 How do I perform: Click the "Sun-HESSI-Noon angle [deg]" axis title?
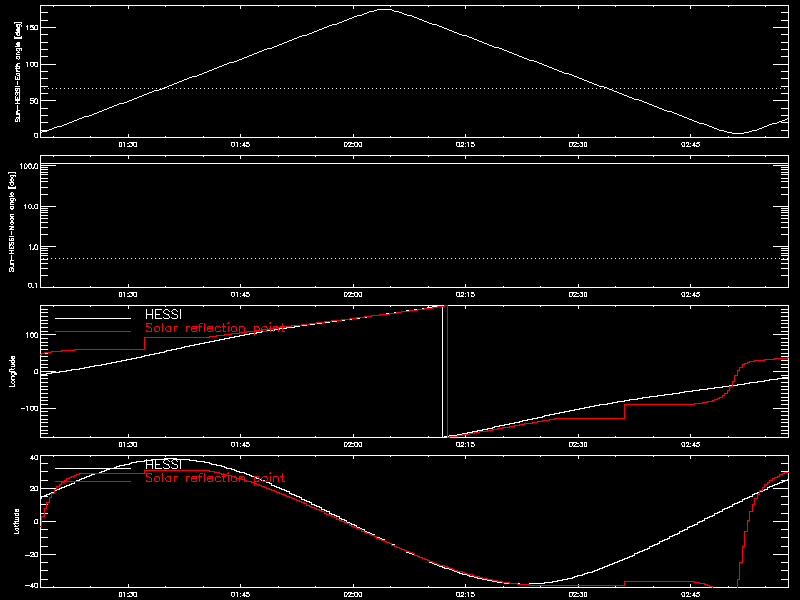(x=12, y=221)
